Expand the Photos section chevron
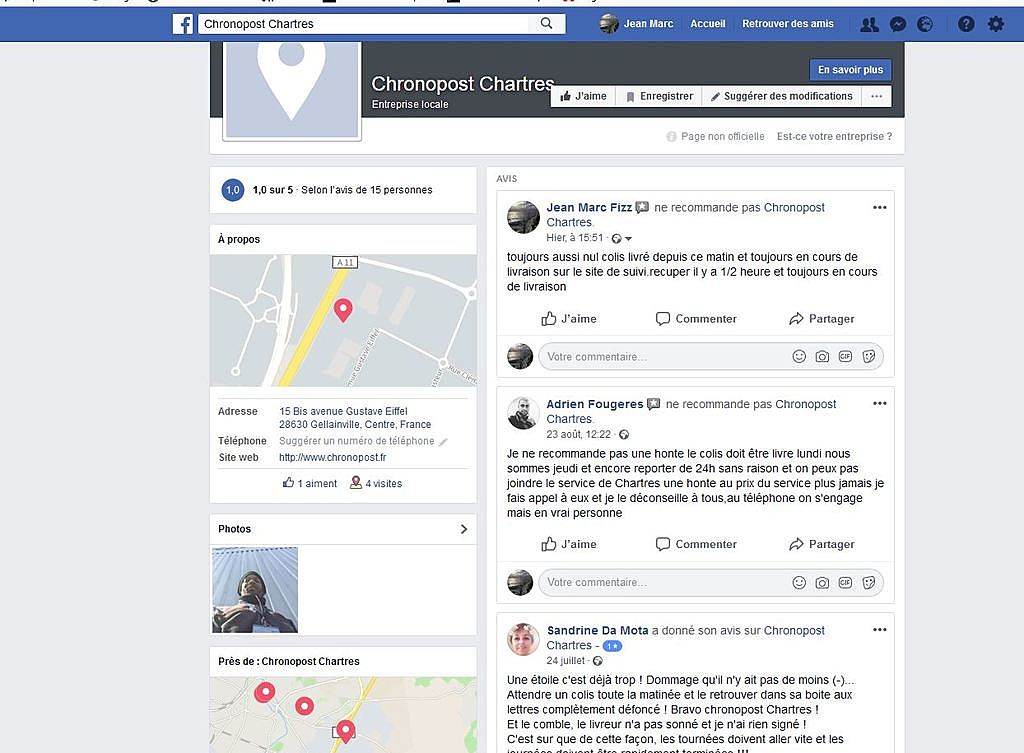 [464, 529]
